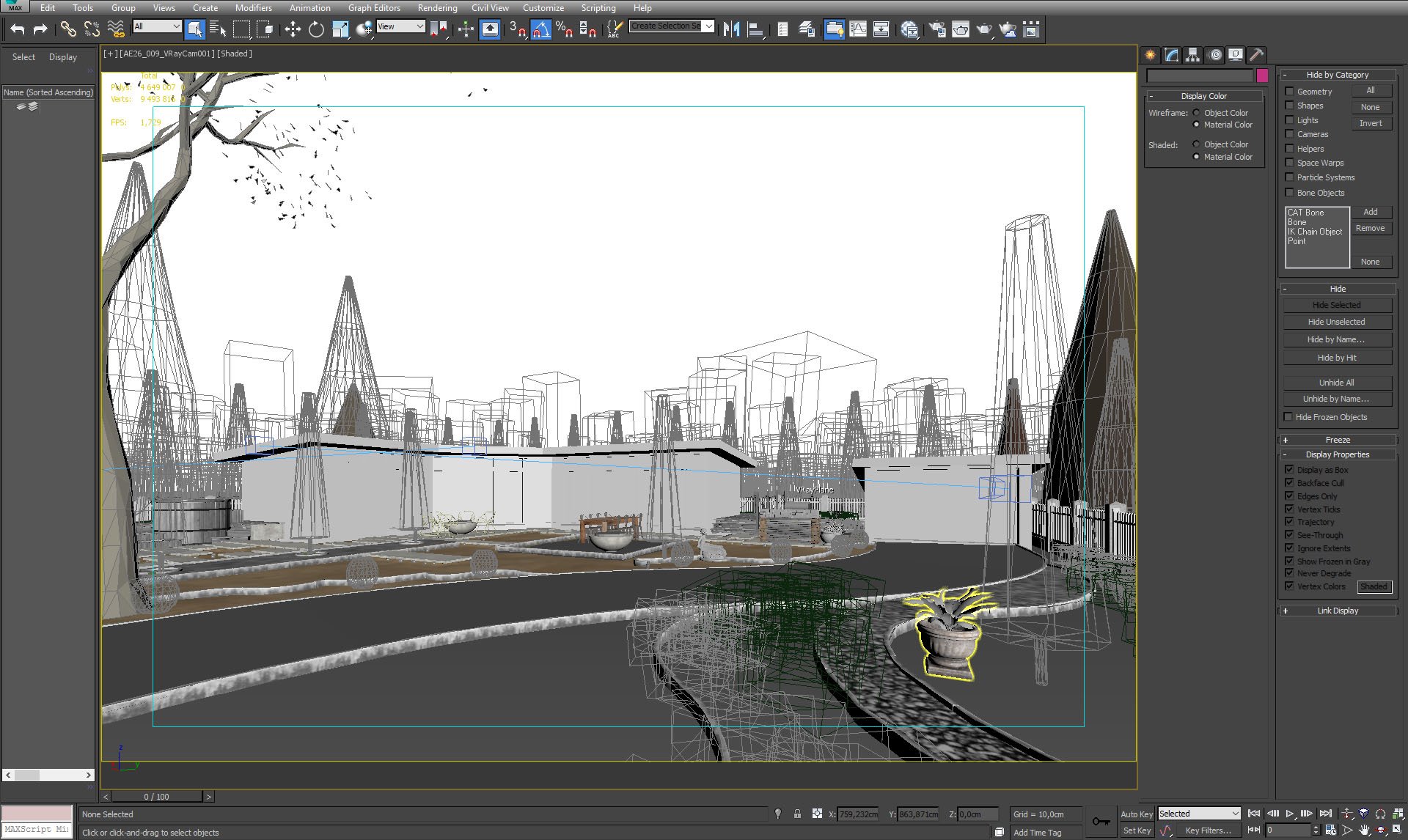Toggle the selection lock padlock icon
The height and width of the screenshot is (840, 1408).
(x=797, y=814)
